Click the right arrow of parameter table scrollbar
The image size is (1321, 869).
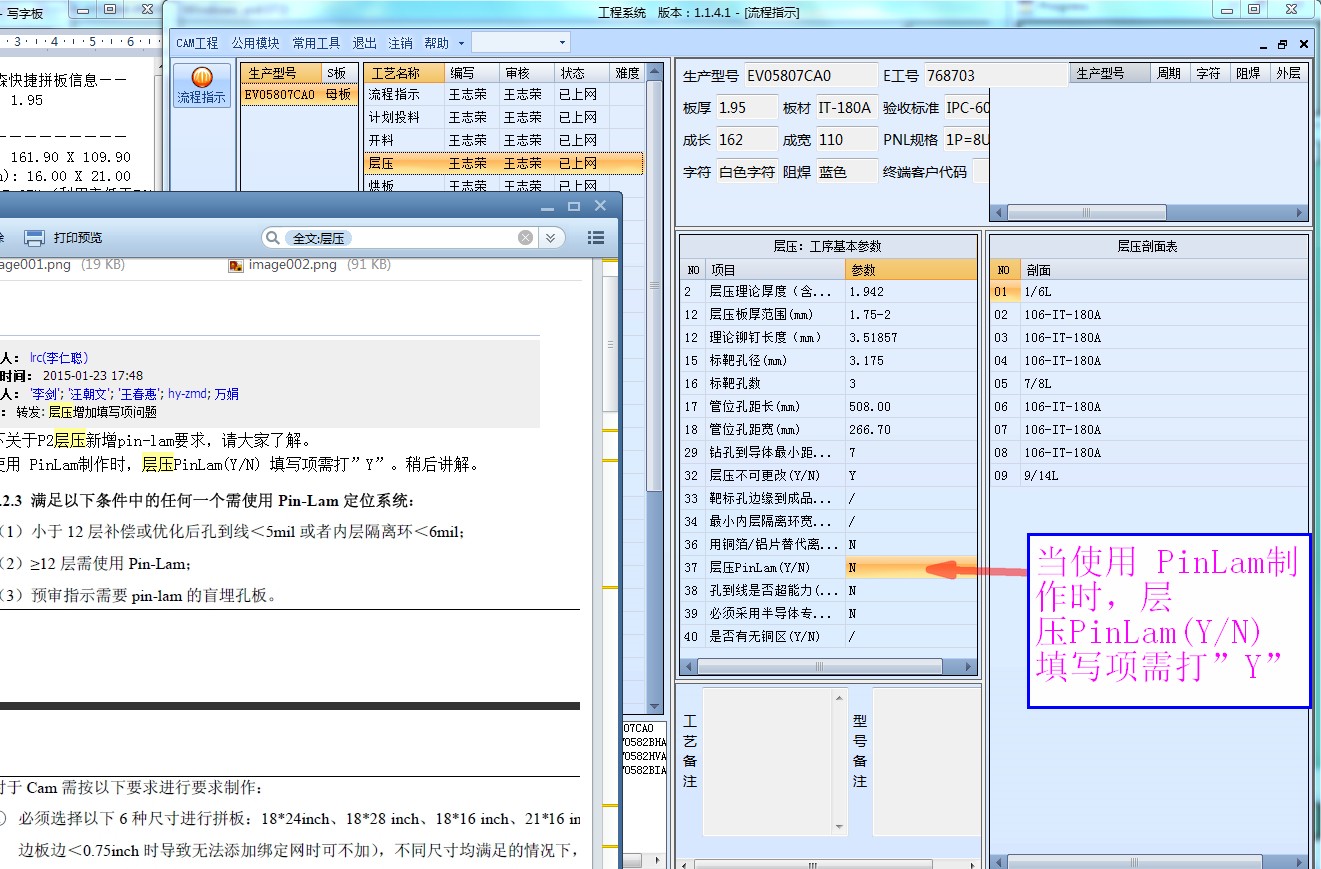click(x=968, y=667)
